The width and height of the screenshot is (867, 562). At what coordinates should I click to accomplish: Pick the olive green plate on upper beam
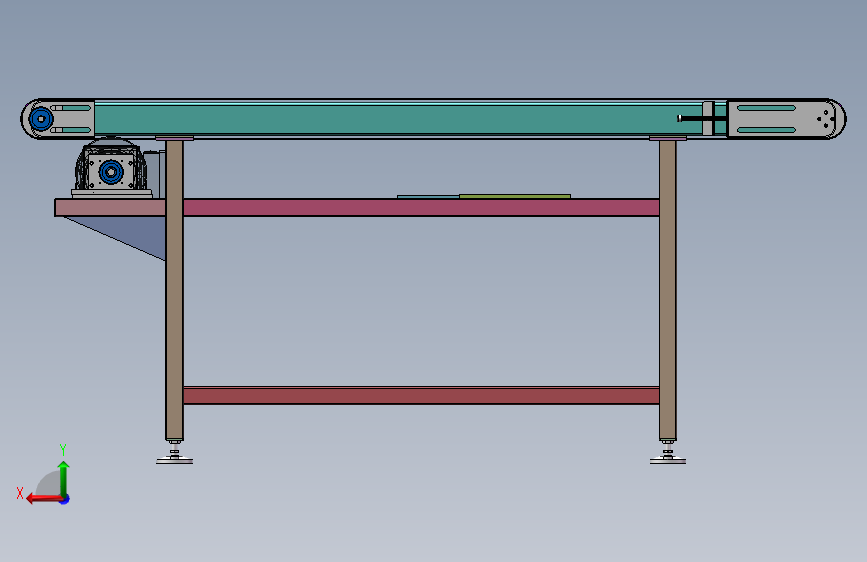point(515,196)
